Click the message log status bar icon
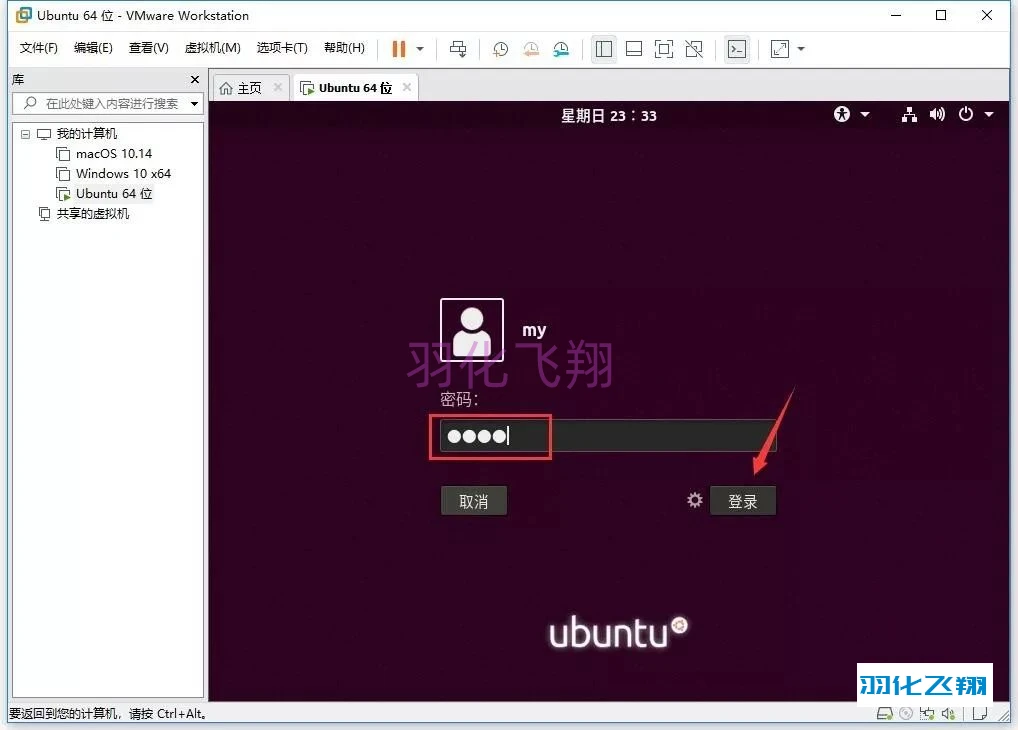This screenshot has height=730, width=1018. 980,714
